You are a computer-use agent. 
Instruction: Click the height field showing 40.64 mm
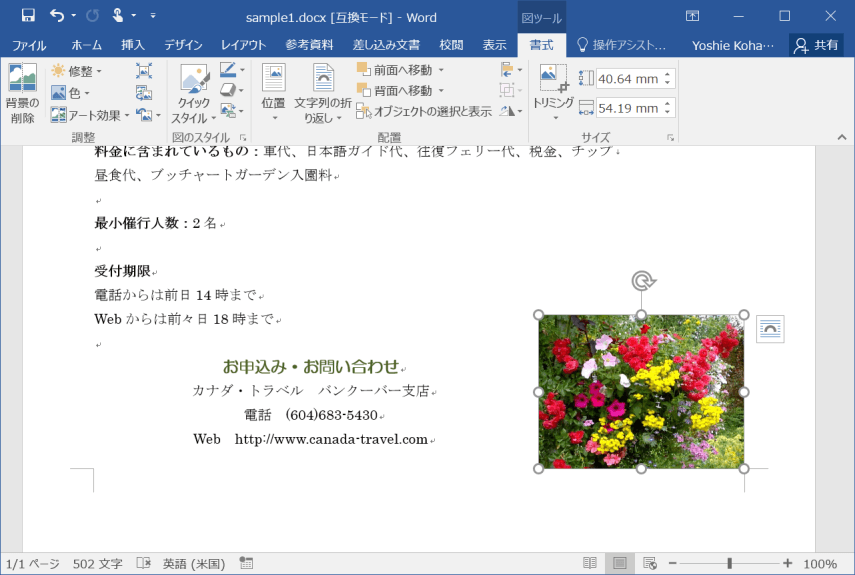coord(628,79)
